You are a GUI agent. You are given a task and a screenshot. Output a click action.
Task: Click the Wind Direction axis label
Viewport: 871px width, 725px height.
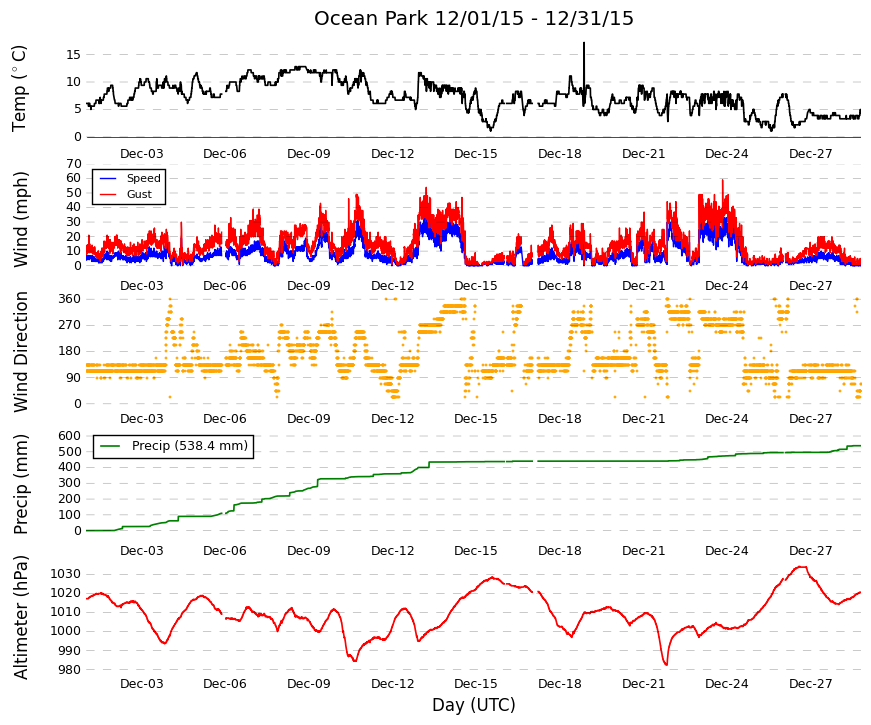point(21,352)
